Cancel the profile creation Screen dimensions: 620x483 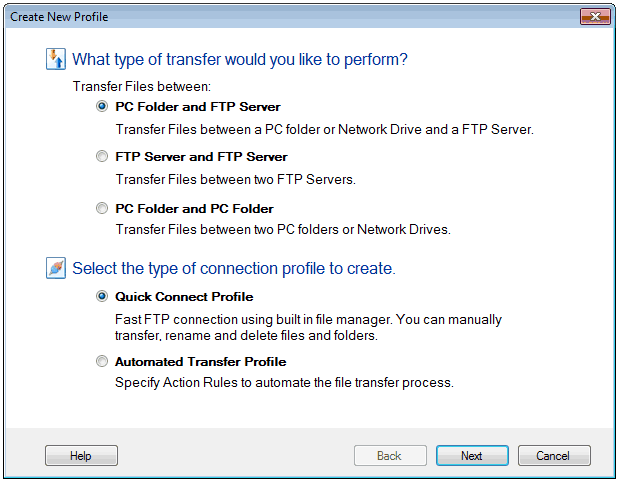(553, 456)
